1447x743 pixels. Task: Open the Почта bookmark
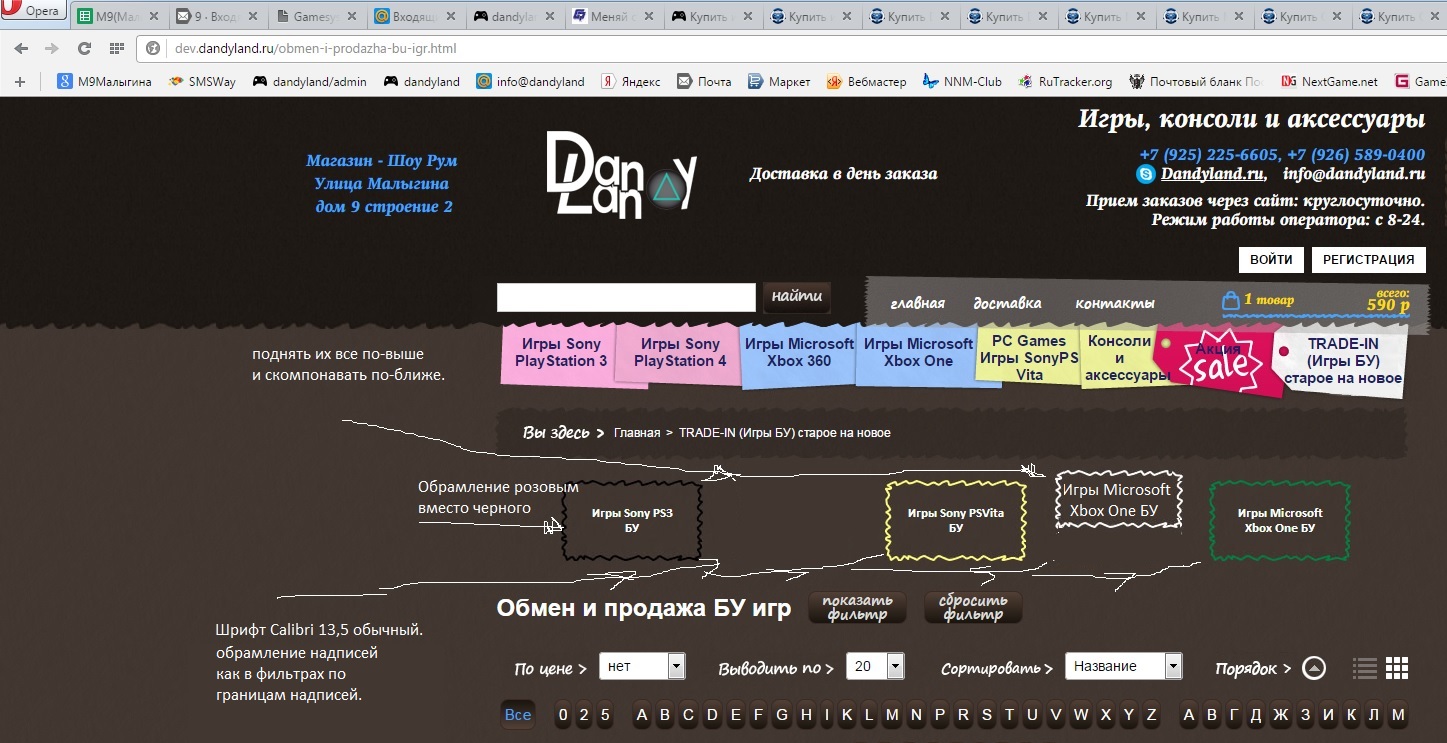pos(704,82)
